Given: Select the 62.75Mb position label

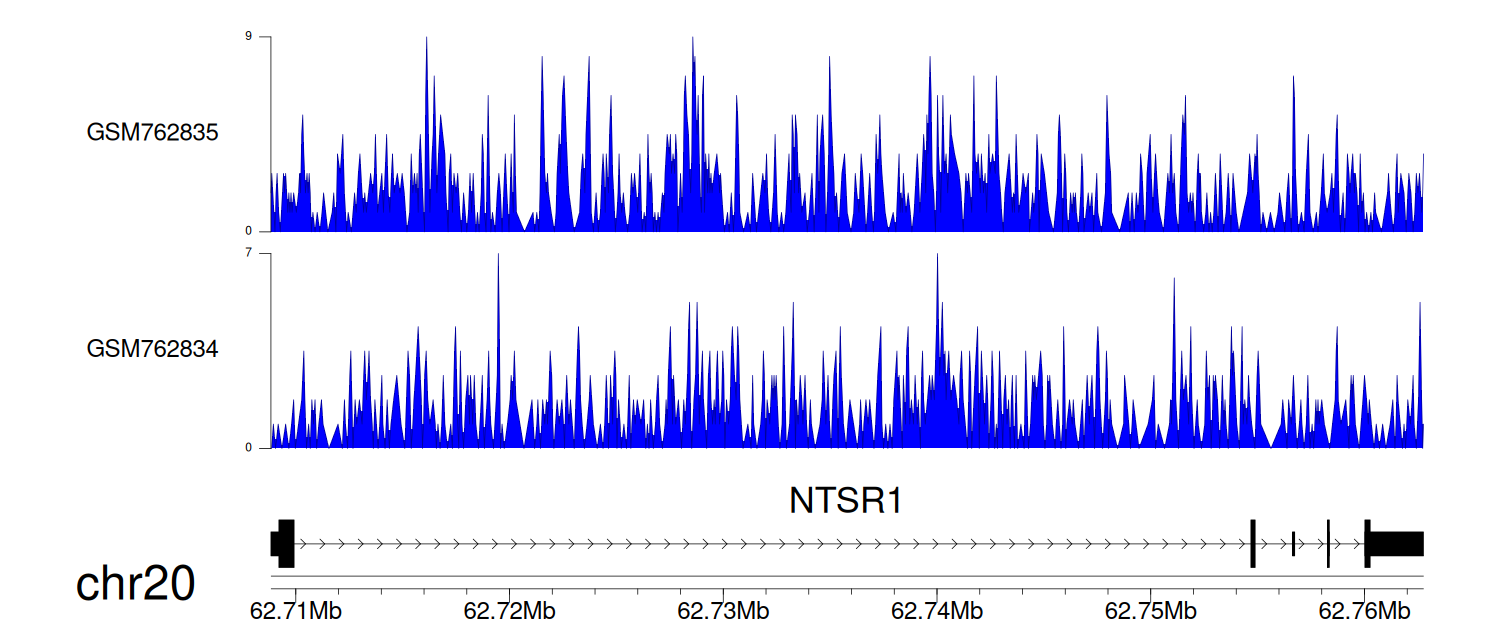Looking at the screenshot, I should click(x=1151, y=609).
